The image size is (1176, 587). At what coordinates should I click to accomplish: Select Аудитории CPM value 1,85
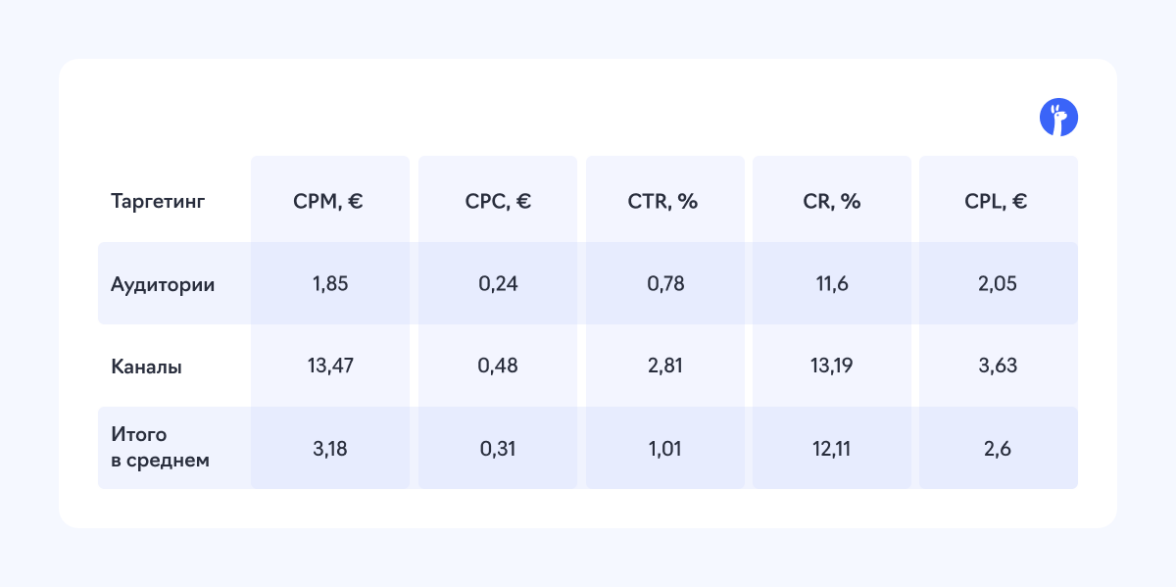pos(330,284)
